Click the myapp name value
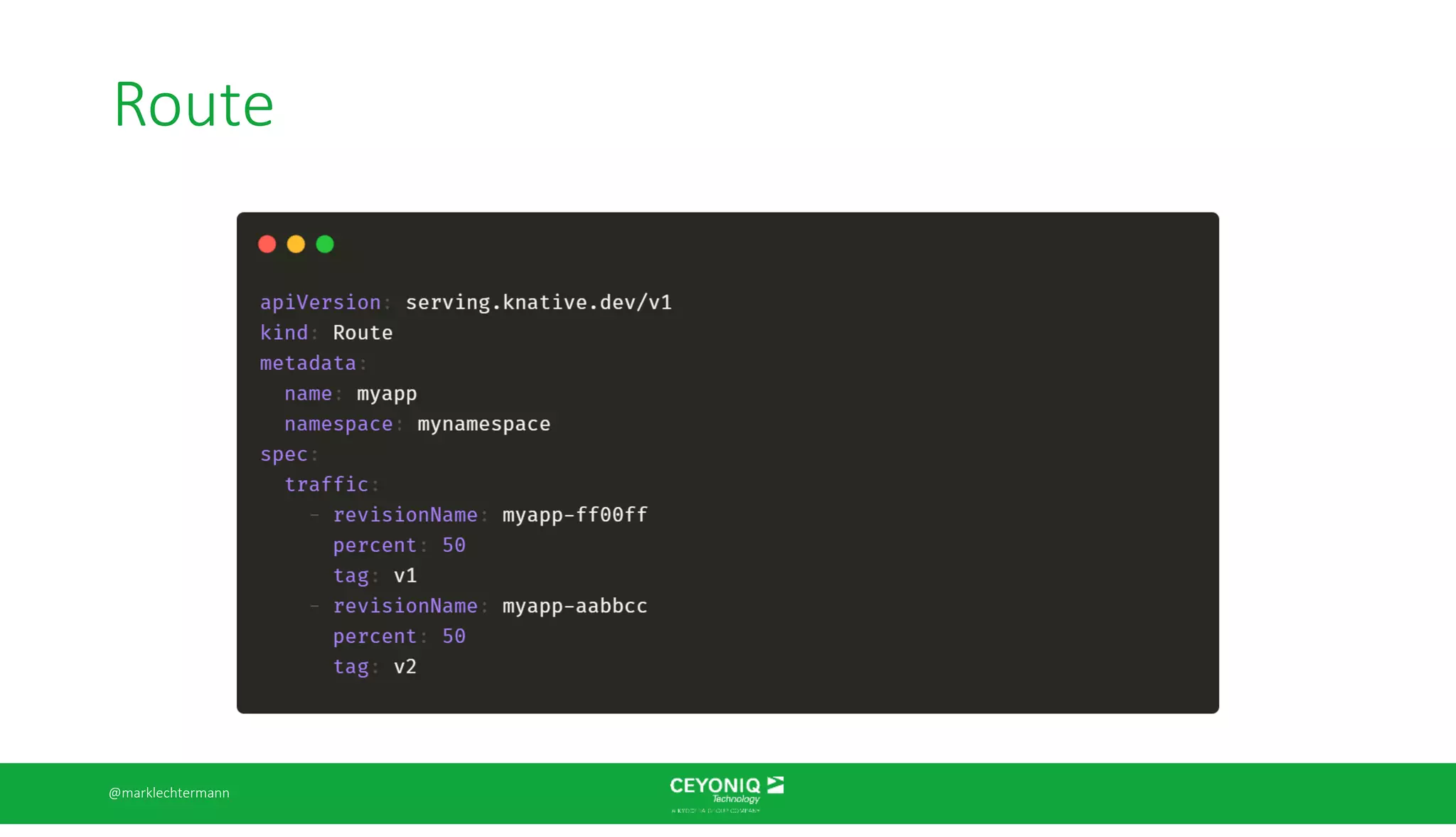Screen dimensions: 1456x837 (x=387, y=394)
